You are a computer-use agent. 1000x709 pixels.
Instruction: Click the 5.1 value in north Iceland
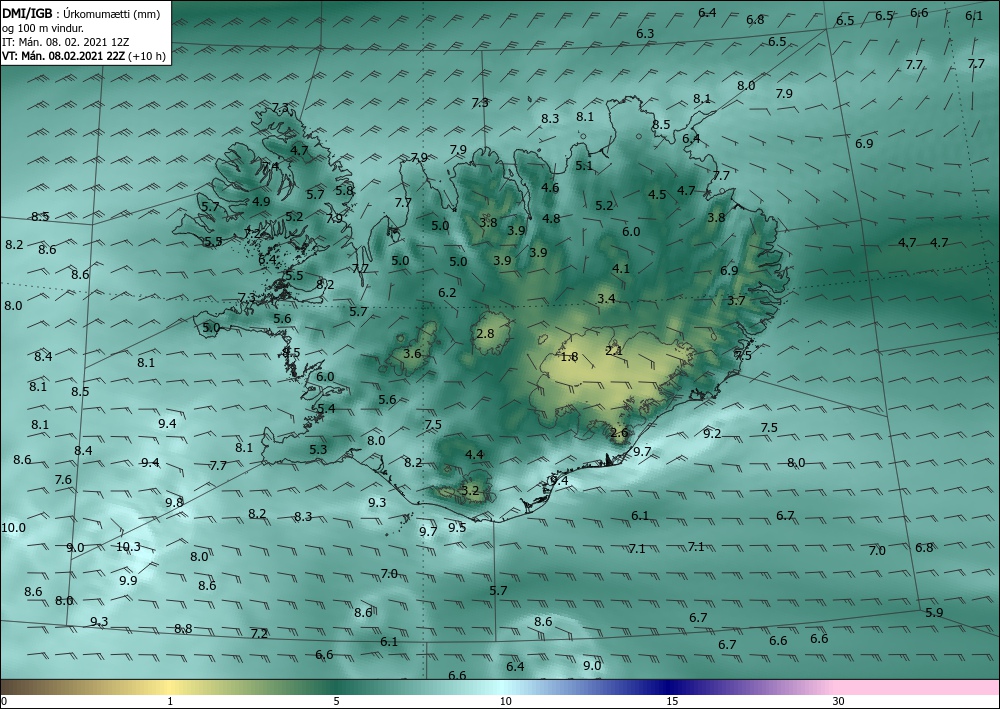pyautogui.click(x=584, y=165)
